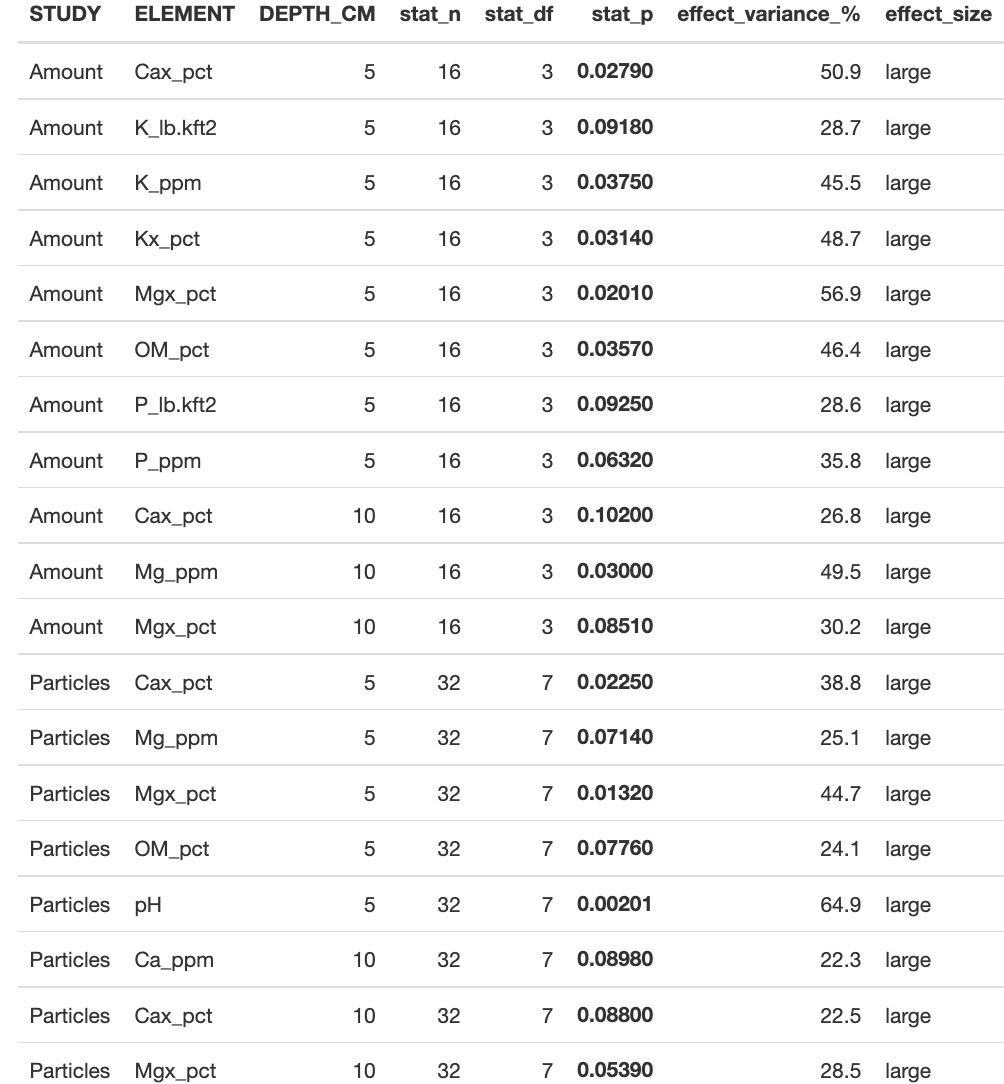
Task: Select the p-value 0.10200 cell
Action: [615, 515]
